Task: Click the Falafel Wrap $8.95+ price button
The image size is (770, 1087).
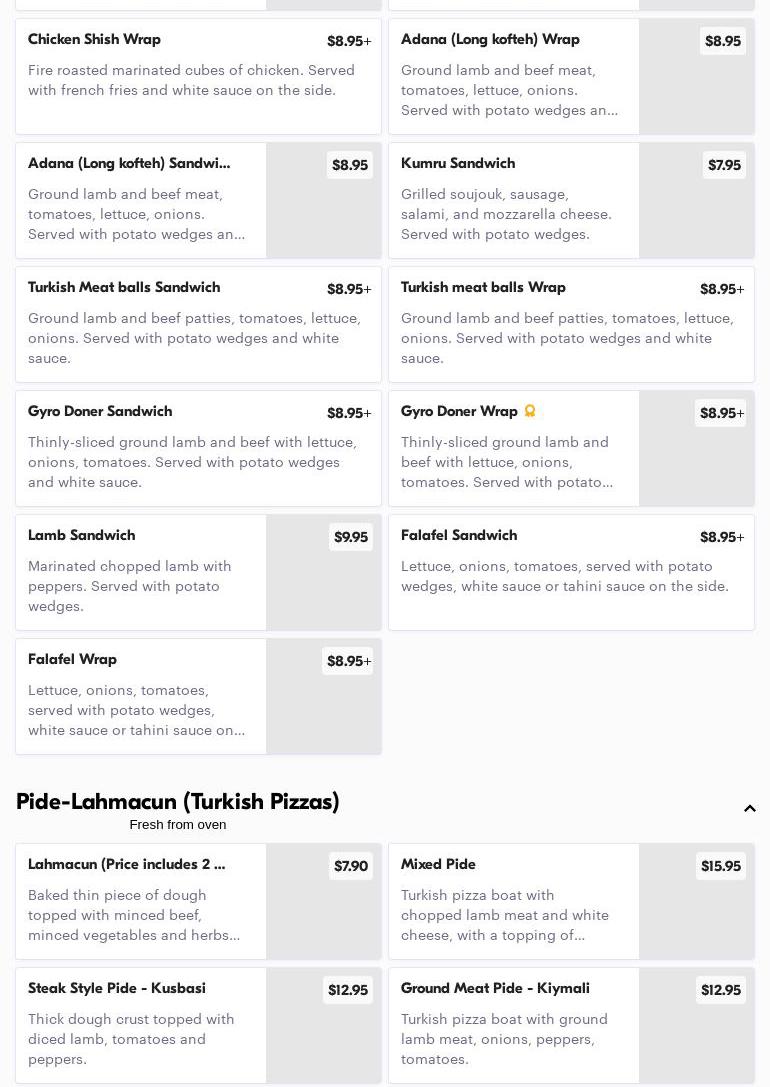Action: pyautogui.click(x=348, y=661)
